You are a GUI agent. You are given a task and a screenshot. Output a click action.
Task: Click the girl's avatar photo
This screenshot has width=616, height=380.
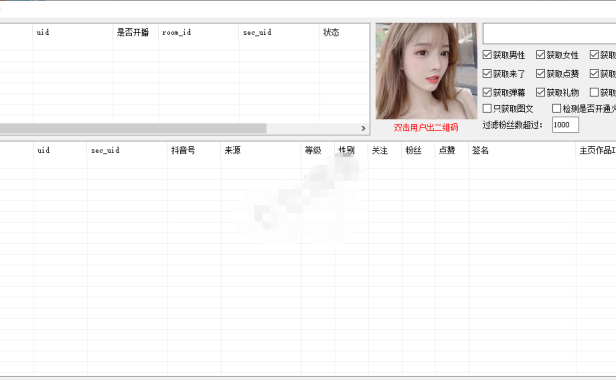[x=426, y=71]
